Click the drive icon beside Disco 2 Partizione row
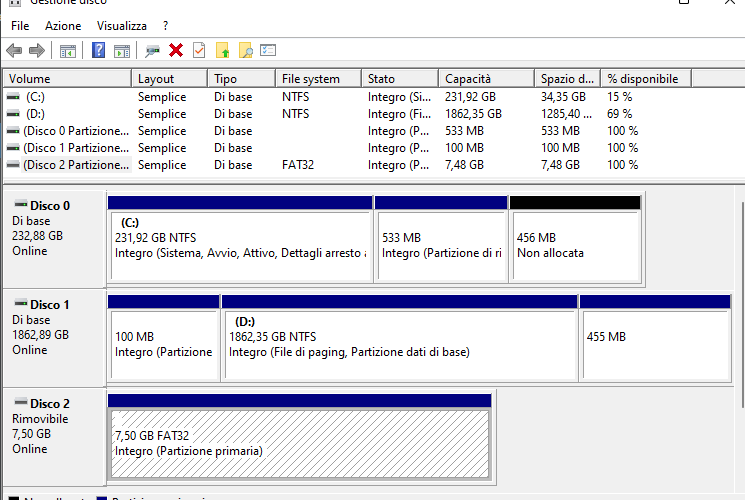This screenshot has height=500, width=745. point(13,165)
